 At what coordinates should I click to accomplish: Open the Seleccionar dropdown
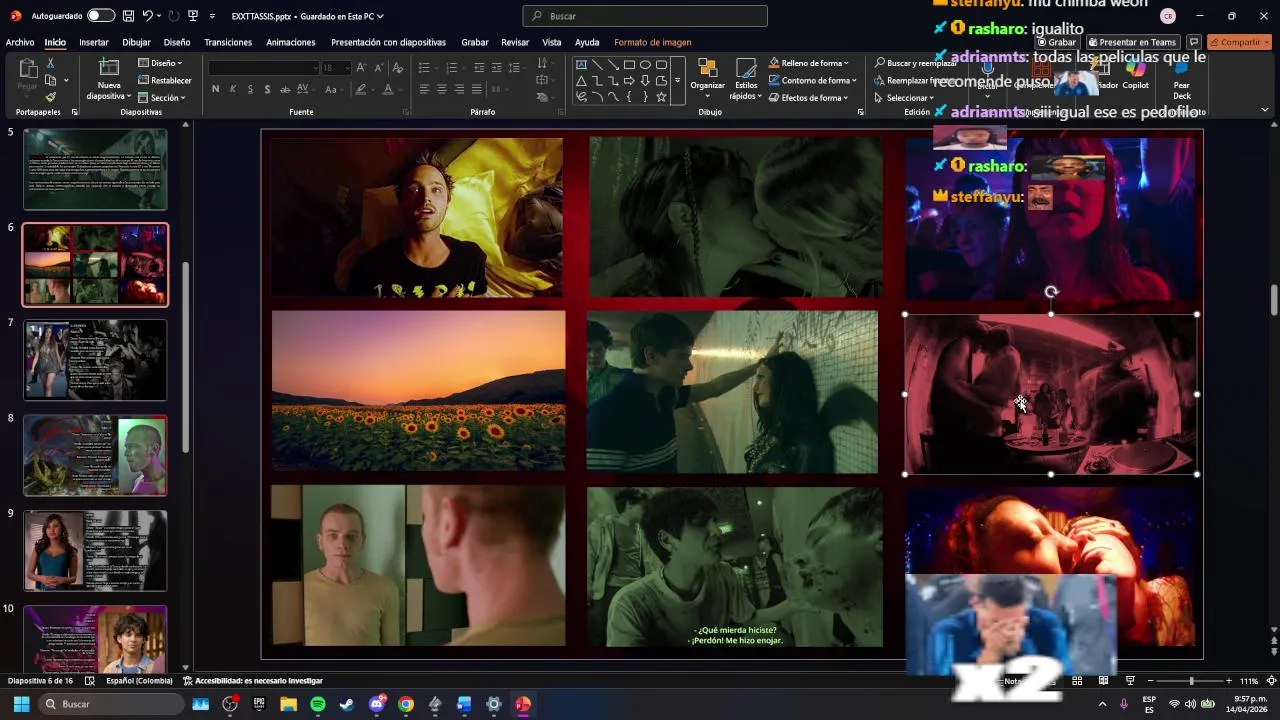[905, 98]
